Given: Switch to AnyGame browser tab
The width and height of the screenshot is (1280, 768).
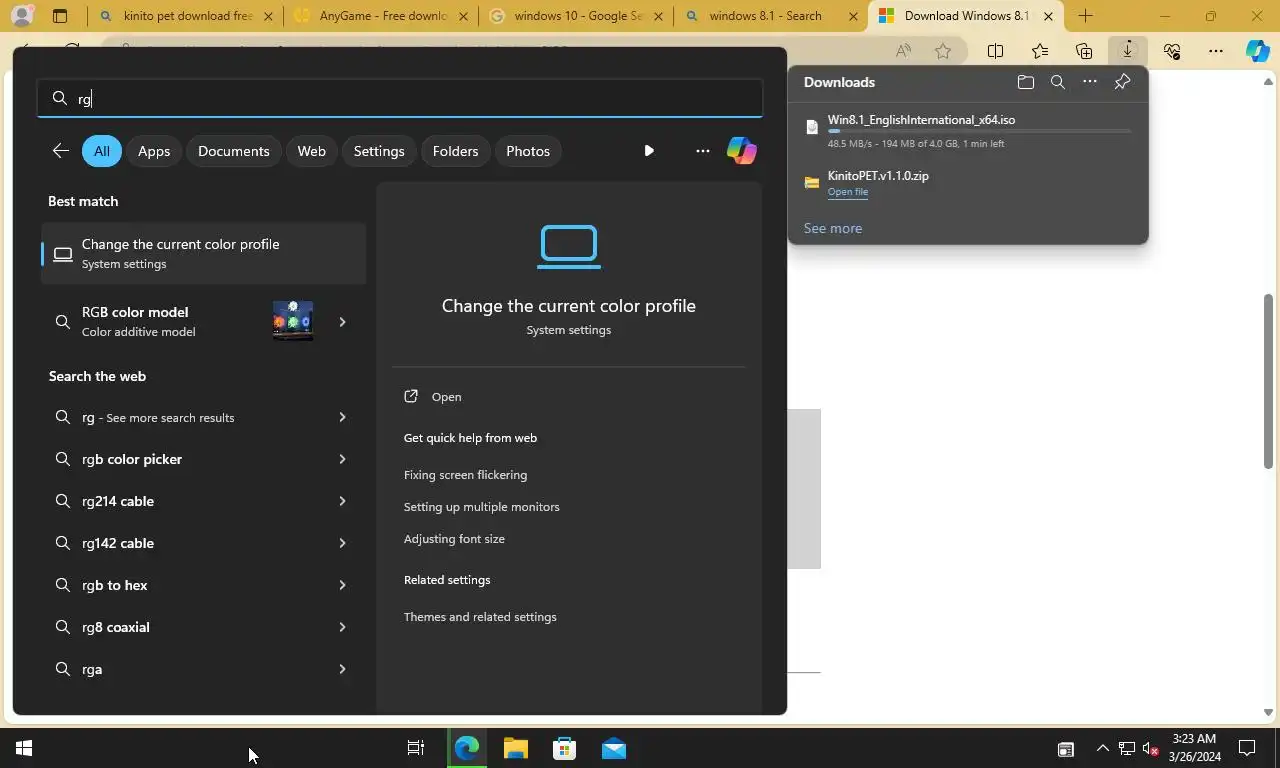Looking at the screenshot, I should coord(380,16).
